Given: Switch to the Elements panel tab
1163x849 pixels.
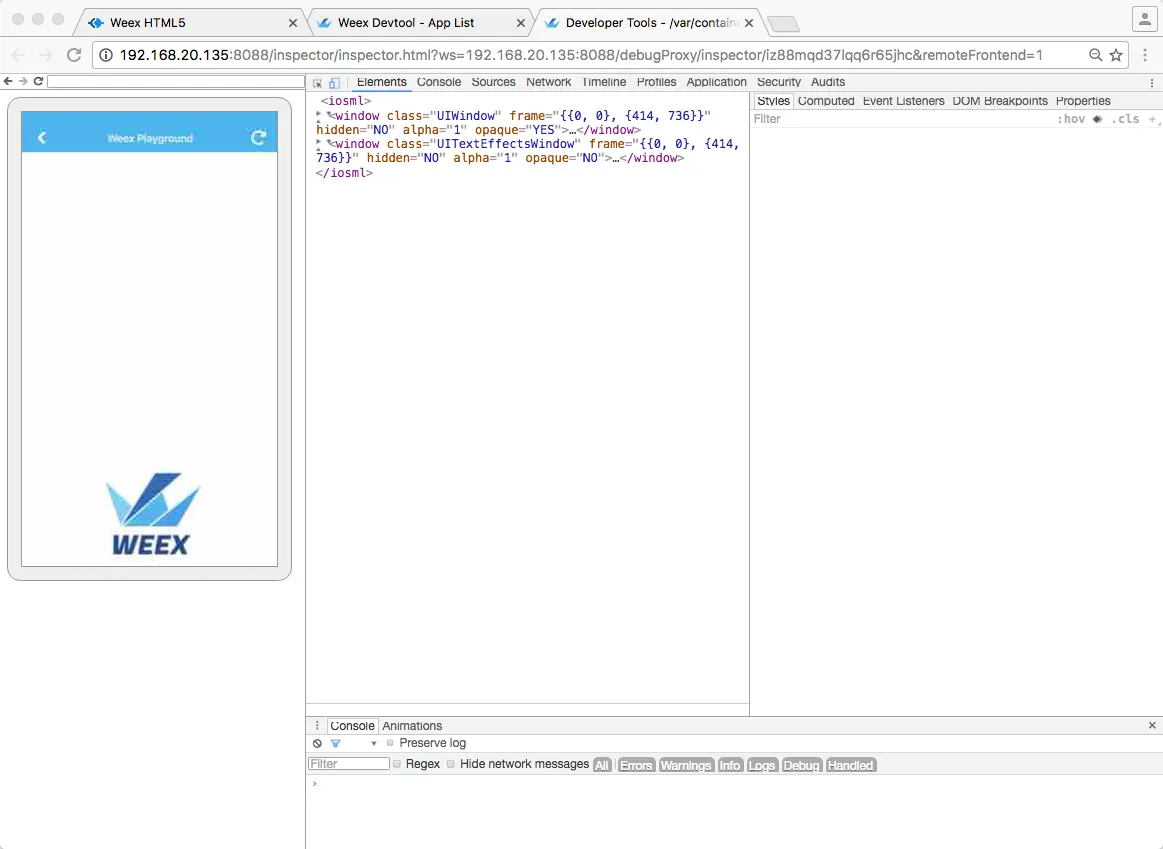Looking at the screenshot, I should point(381,82).
